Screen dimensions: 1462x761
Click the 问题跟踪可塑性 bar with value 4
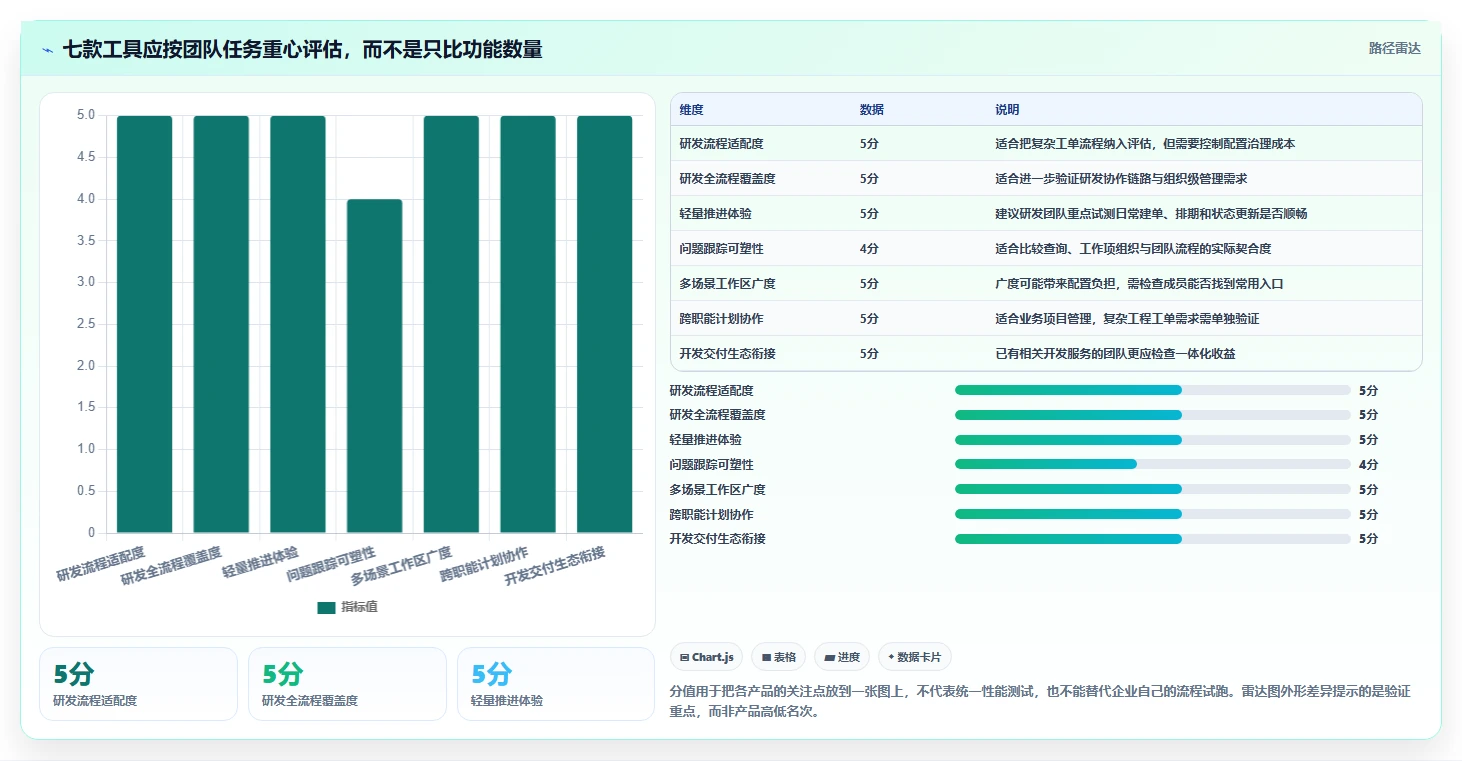click(374, 366)
